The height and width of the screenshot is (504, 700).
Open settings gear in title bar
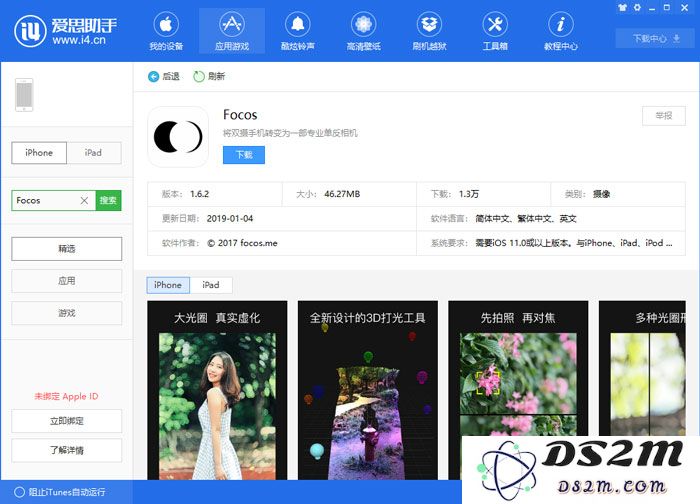pyautogui.click(x=637, y=8)
